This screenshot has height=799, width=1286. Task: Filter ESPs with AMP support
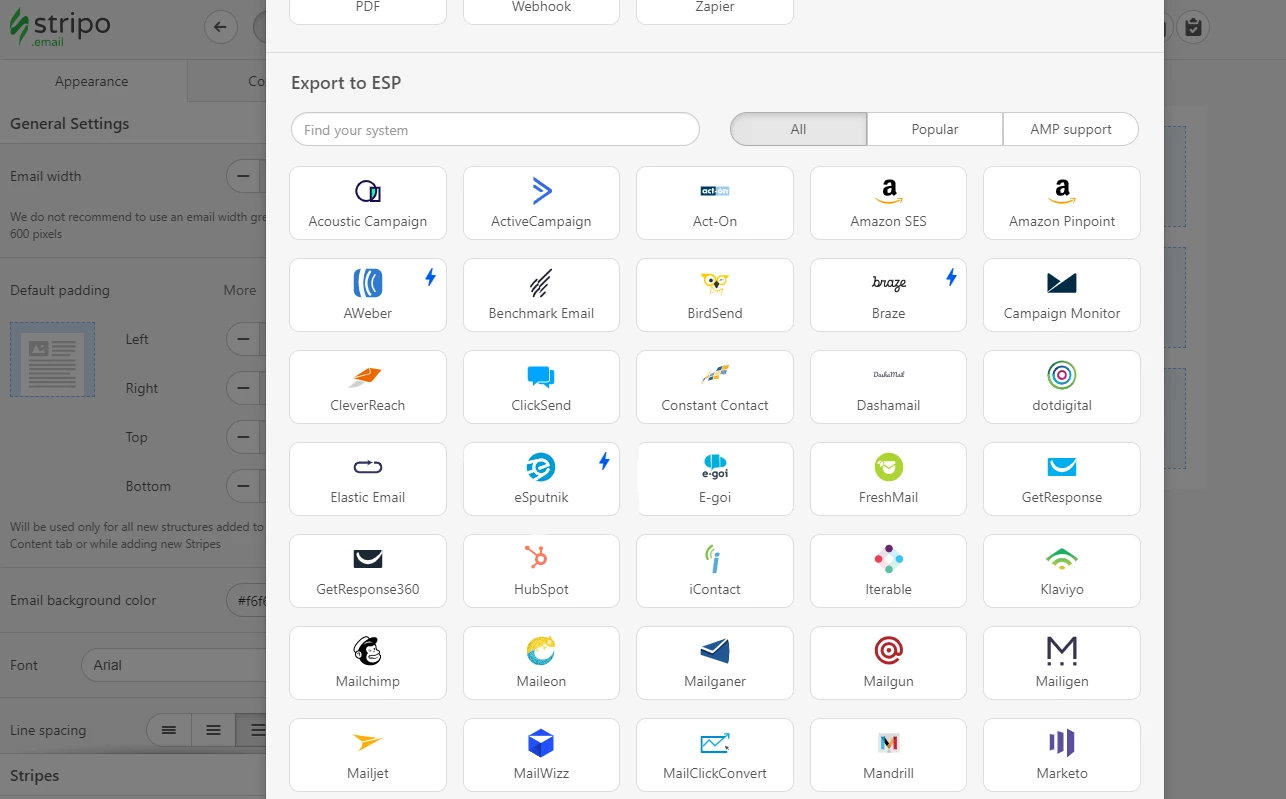1071,129
